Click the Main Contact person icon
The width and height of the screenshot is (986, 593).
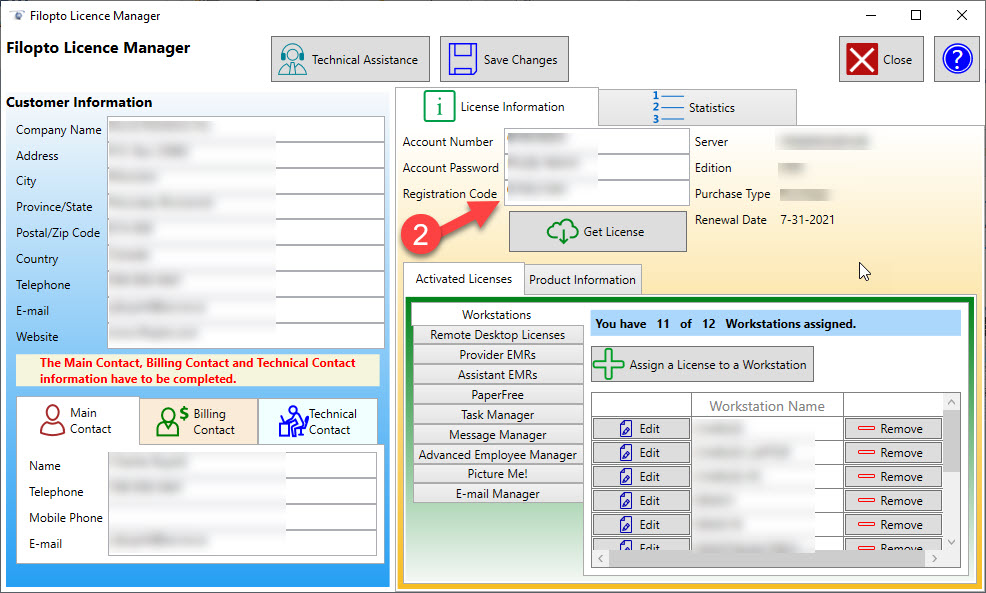click(x=52, y=420)
